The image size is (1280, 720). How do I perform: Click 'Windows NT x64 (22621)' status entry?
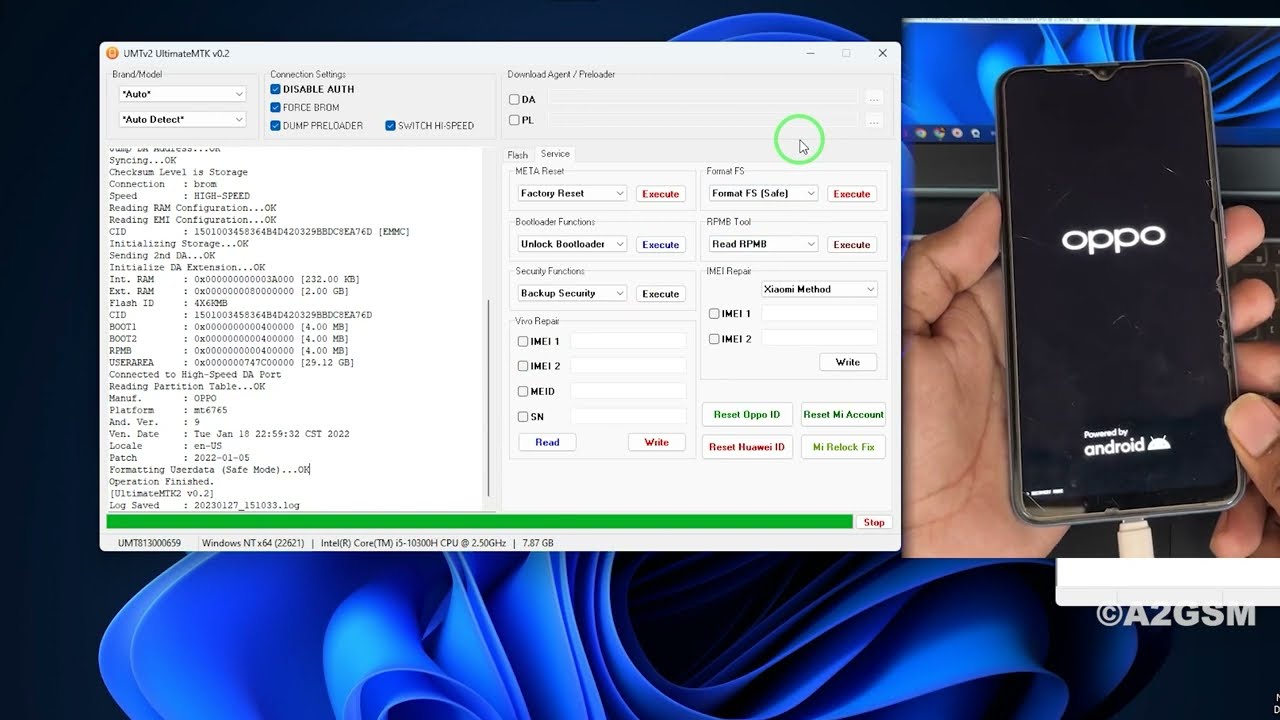click(x=253, y=543)
